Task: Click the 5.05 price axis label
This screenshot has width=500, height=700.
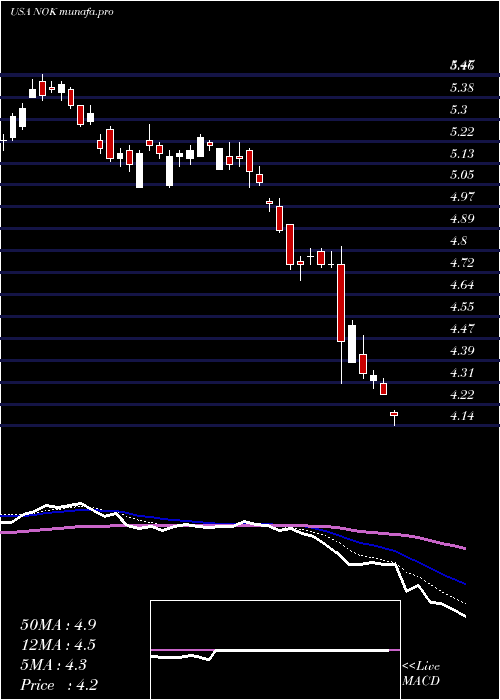Action: 462,175
